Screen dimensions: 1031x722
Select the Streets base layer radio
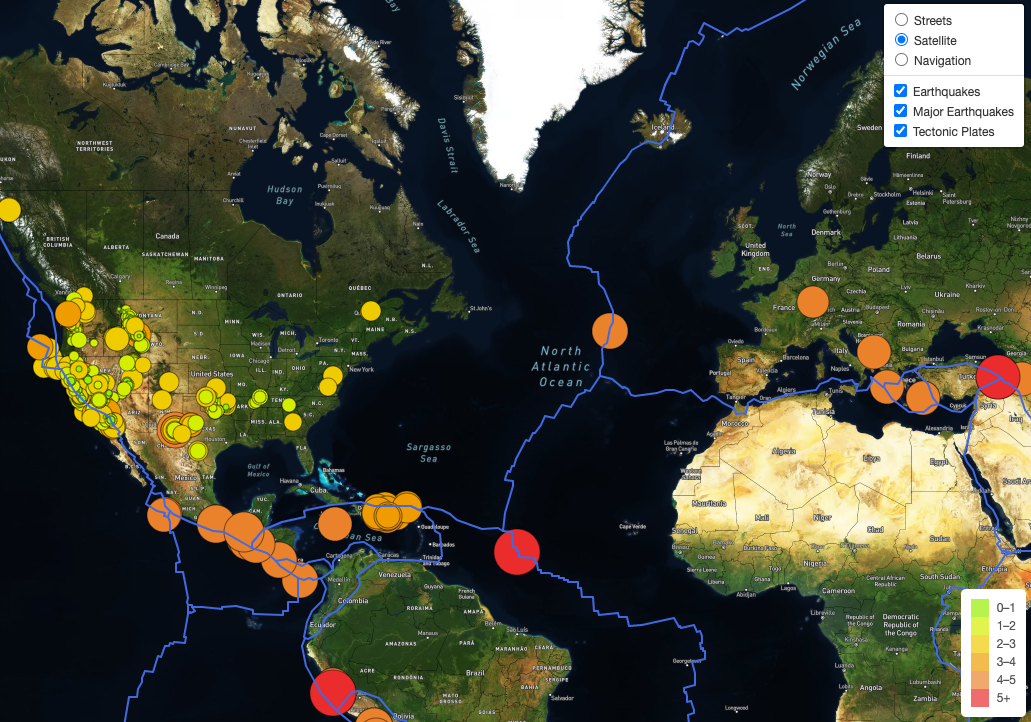tap(901, 20)
